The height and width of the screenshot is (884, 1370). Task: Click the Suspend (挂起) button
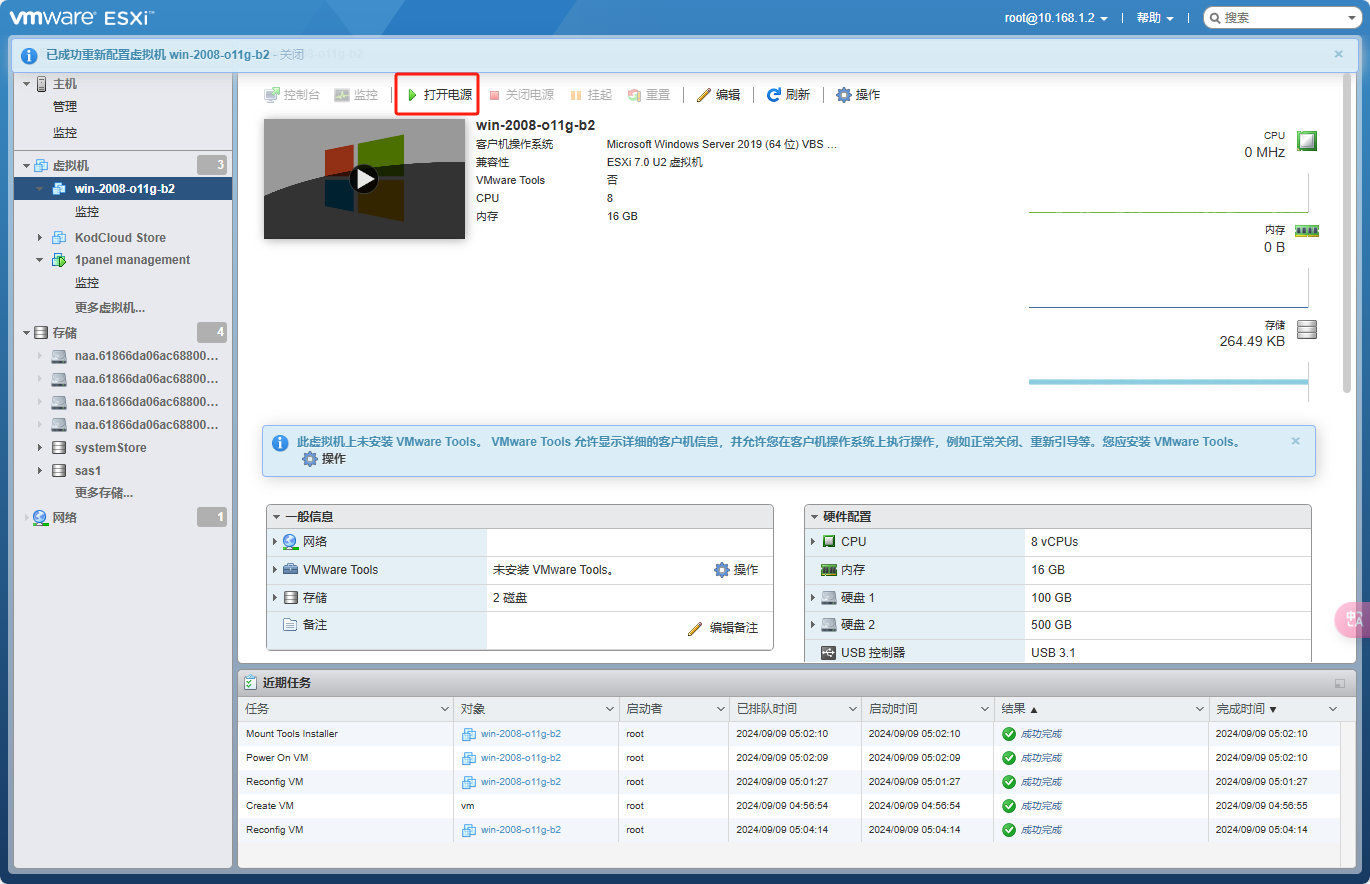point(590,95)
